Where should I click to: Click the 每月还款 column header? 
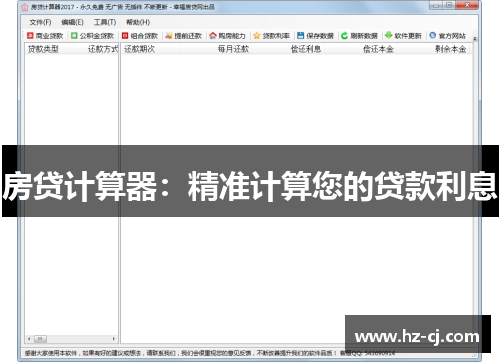click(x=215, y=49)
